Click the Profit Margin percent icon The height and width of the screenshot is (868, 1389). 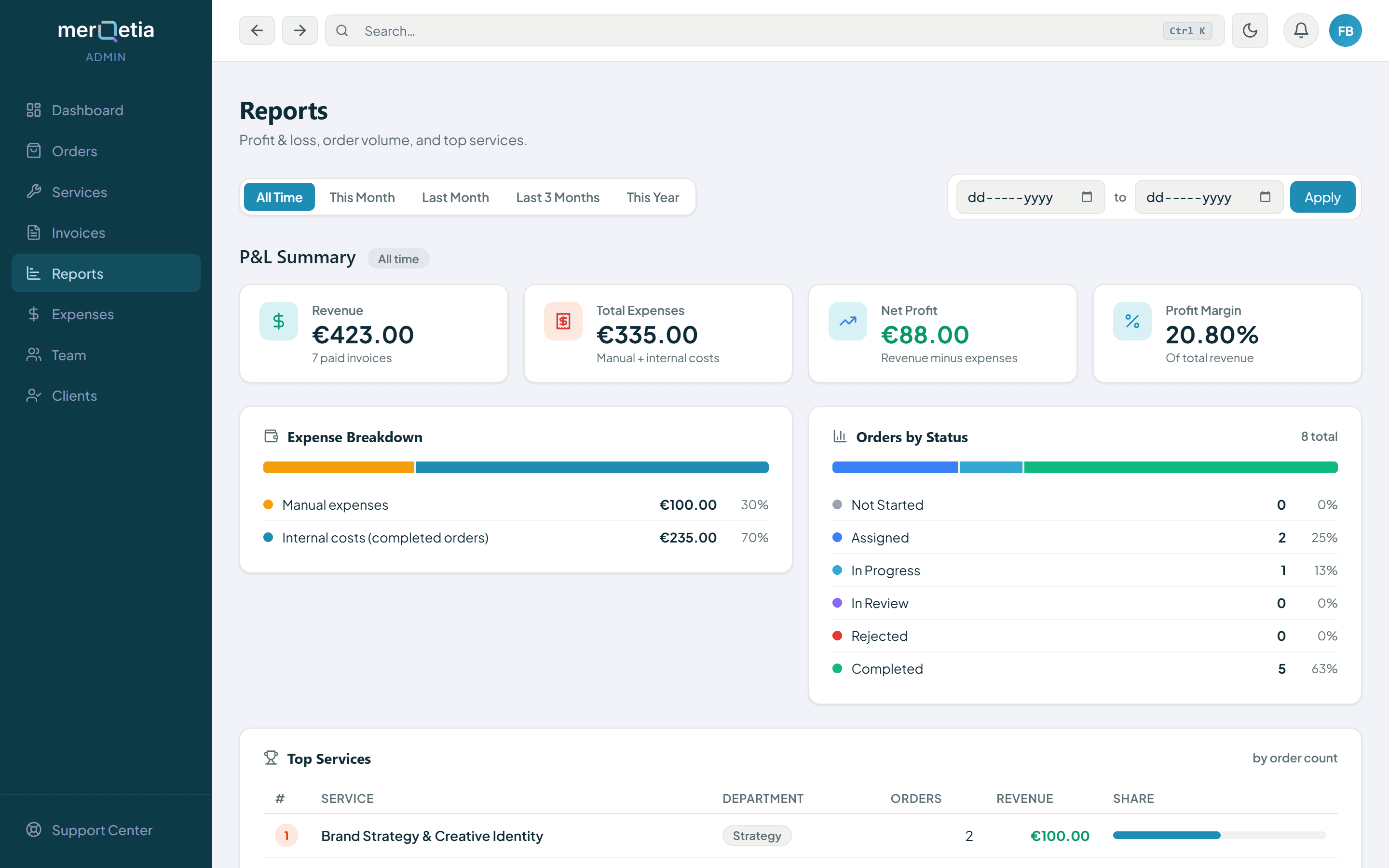click(x=1132, y=321)
